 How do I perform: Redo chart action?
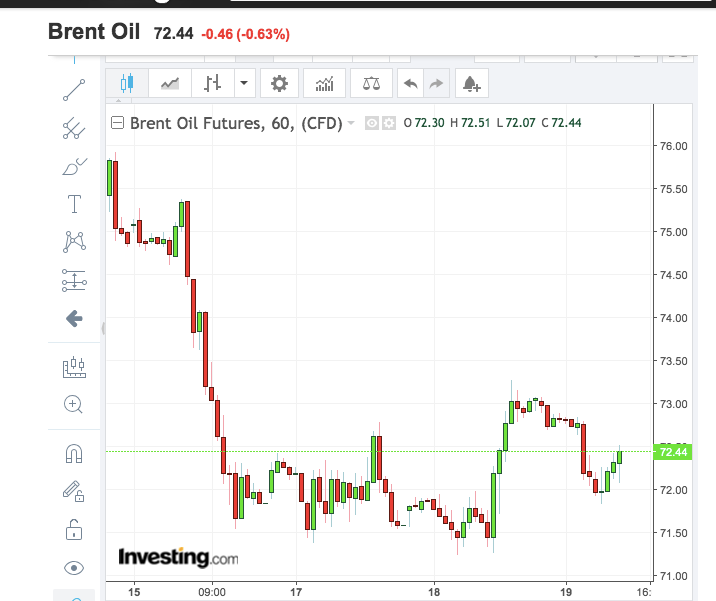tap(437, 84)
